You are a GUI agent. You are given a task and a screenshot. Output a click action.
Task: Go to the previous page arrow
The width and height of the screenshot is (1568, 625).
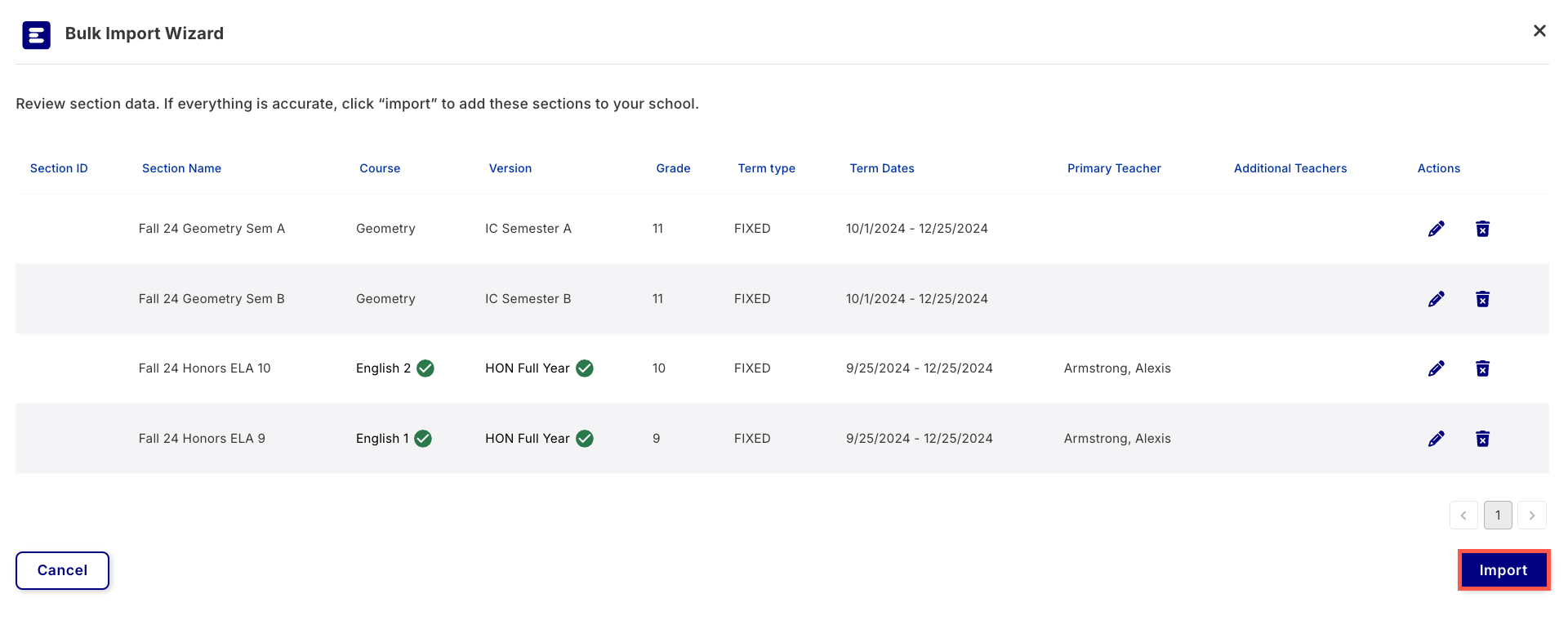point(1463,516)
